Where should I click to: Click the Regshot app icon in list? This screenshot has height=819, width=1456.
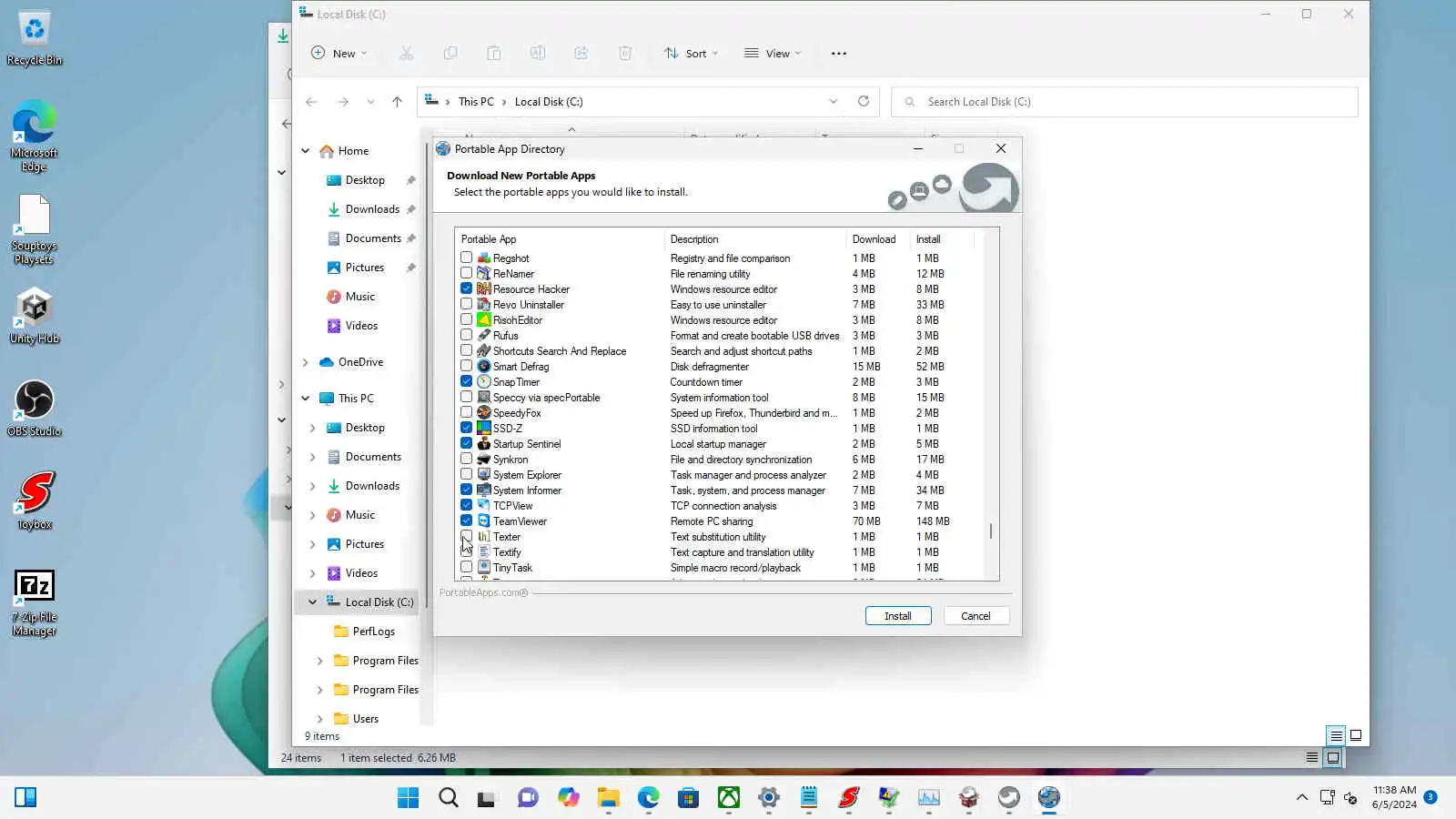coord(484,258)
